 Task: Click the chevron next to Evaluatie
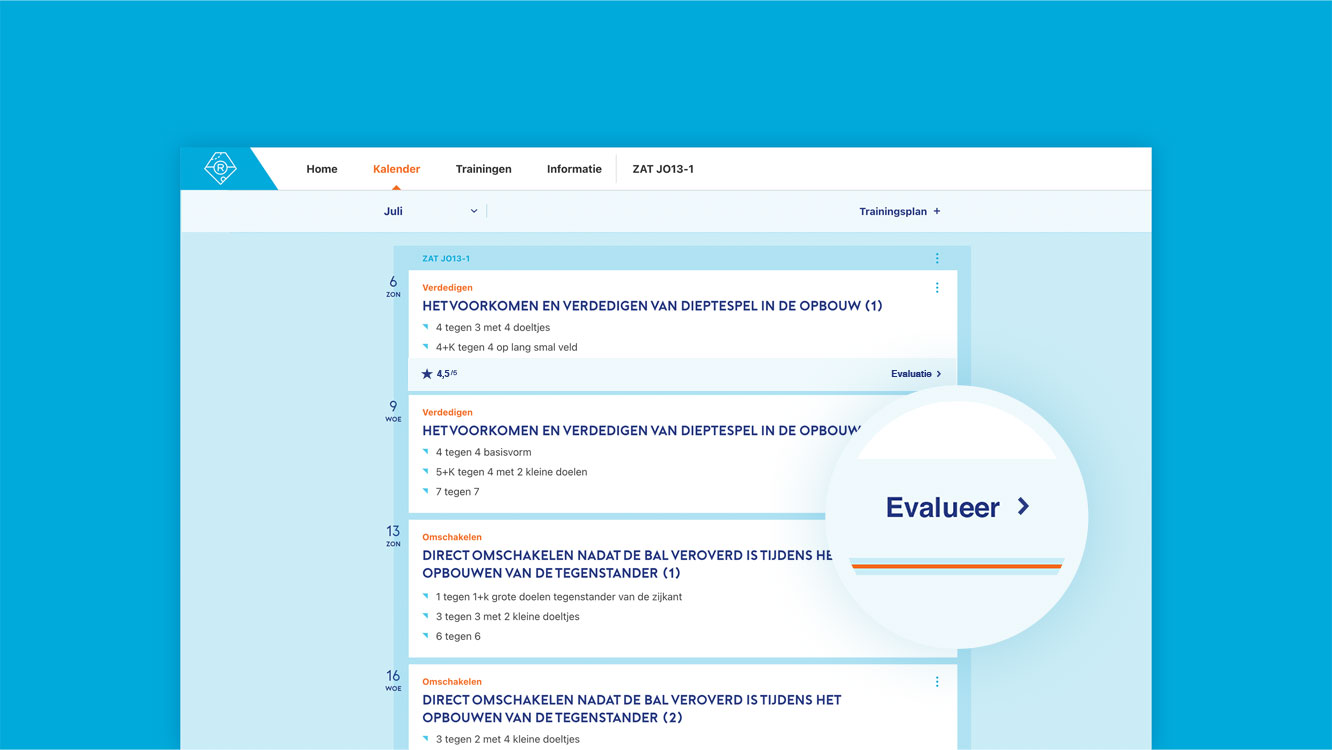(x=939, y=374)
